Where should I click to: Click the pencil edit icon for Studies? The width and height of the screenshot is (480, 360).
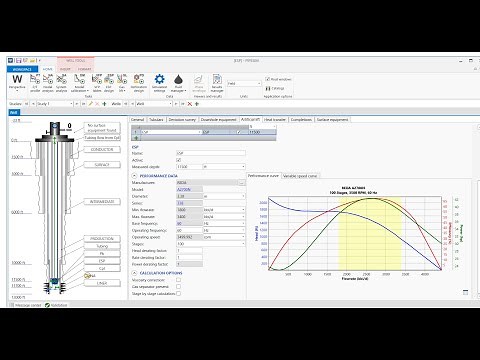[90, 104]
